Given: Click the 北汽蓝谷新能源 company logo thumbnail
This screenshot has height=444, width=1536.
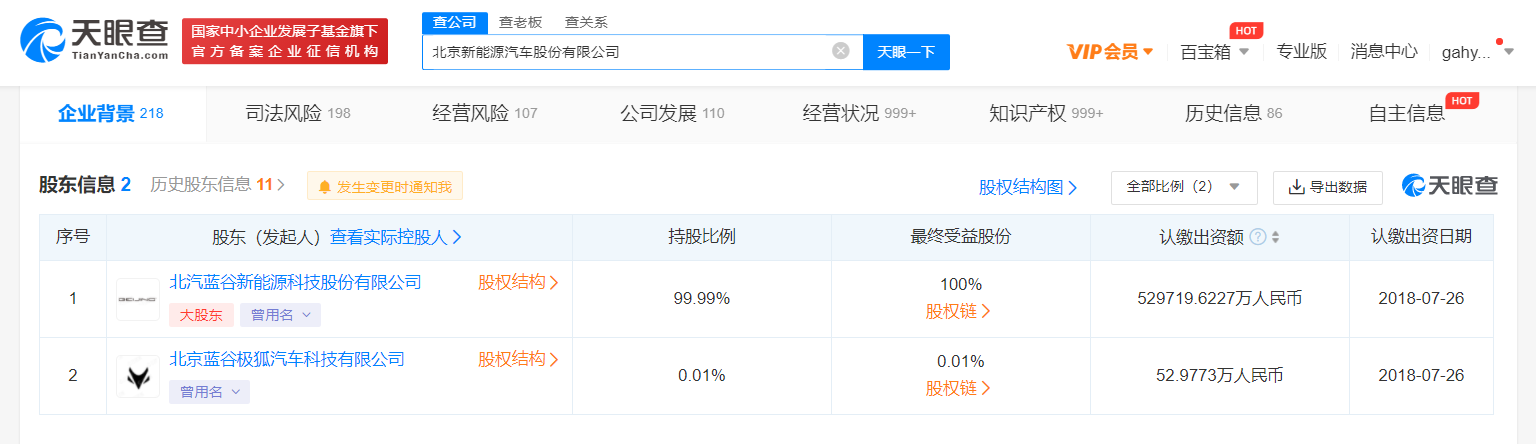Looking at the screenshot, I should (x=138, y=299).
